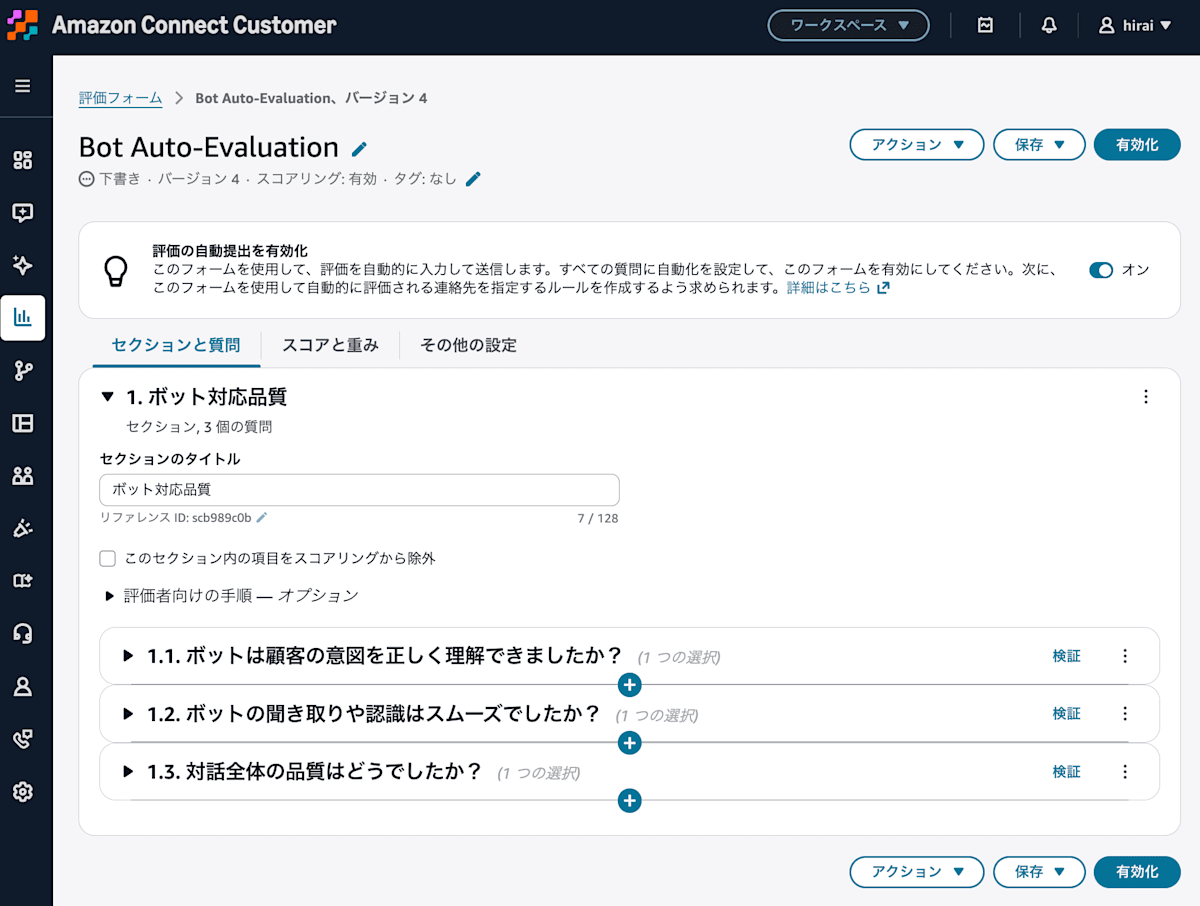1200x906 pixels.
Task: Switch to the スコアと重み tab
Action: click(x=330, y=346)
